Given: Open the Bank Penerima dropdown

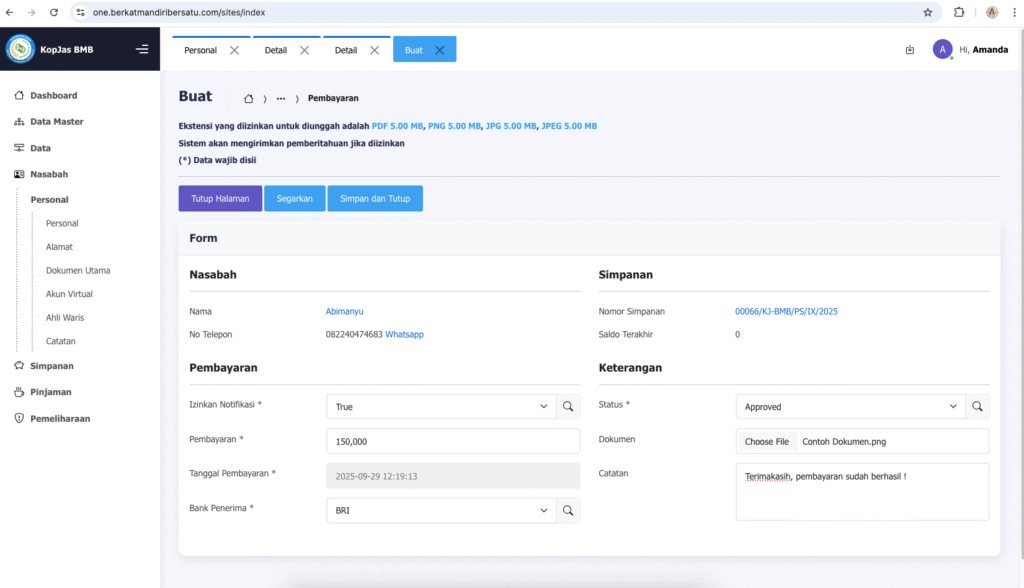Looking at the screenshot, I should (x=440, y=510).
